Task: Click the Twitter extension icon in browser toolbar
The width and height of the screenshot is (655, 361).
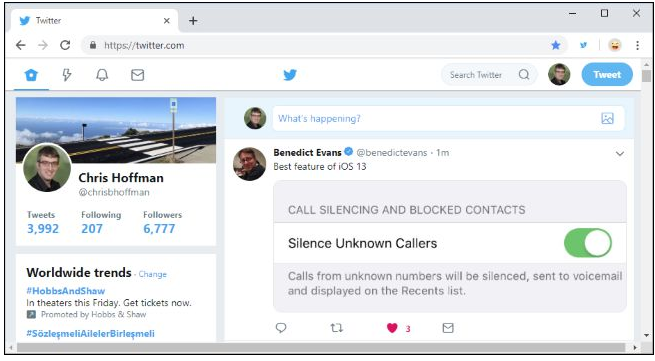Action: click(584, 45)
